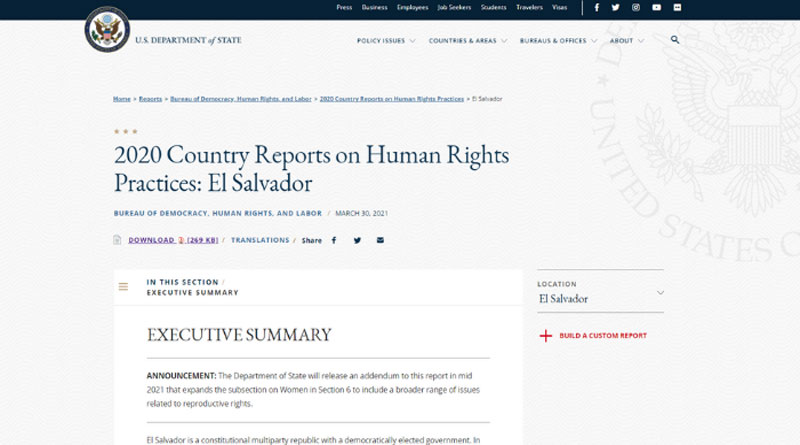This screenshot has width=800, height=445.
Task: Click the site search magnifier icon
Action: (x=675, y=40)
